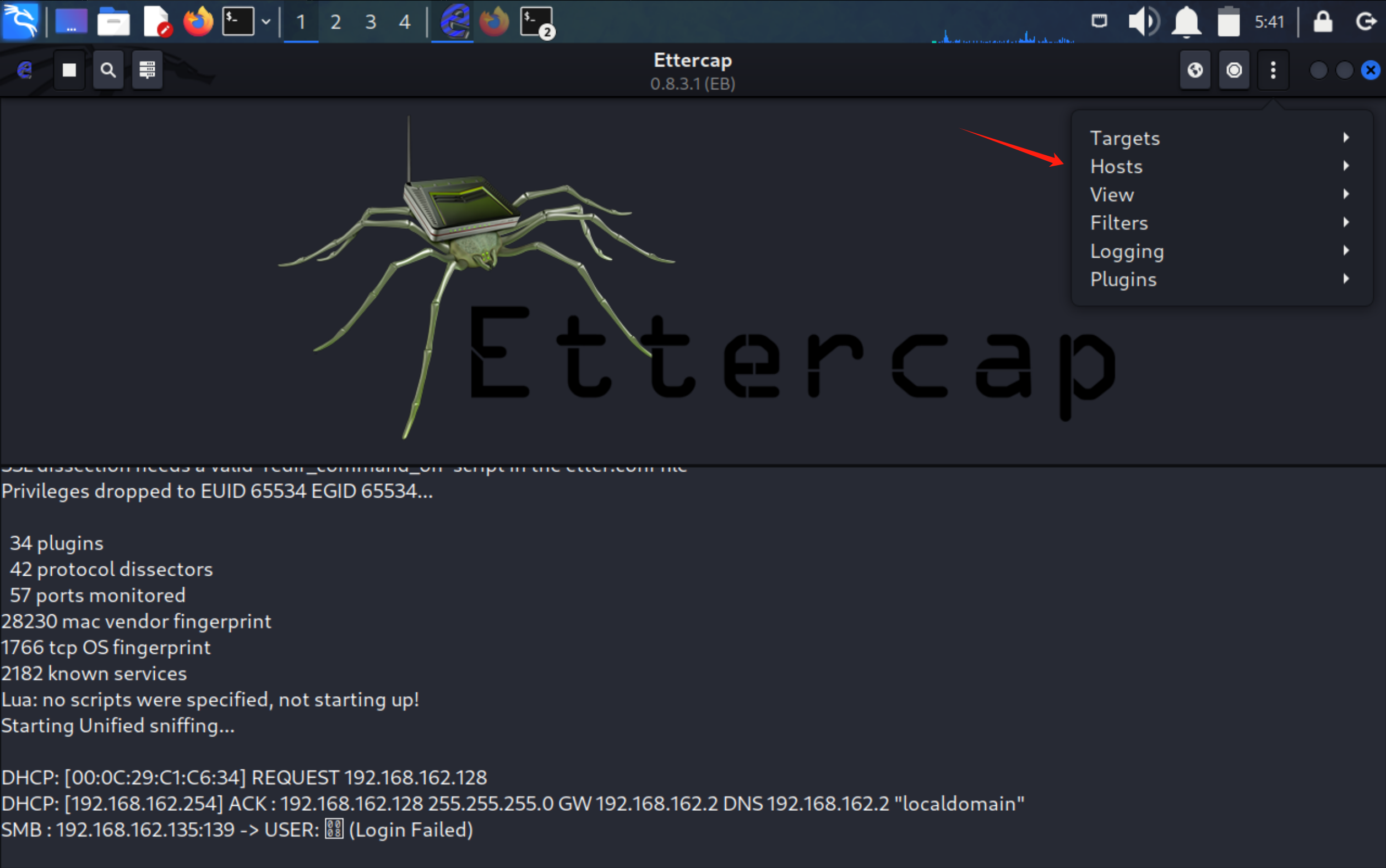Toggle notifications with the bell icon
Image resolution: width=1386 pixels, height=868 pixels.
pos(1186,22)
